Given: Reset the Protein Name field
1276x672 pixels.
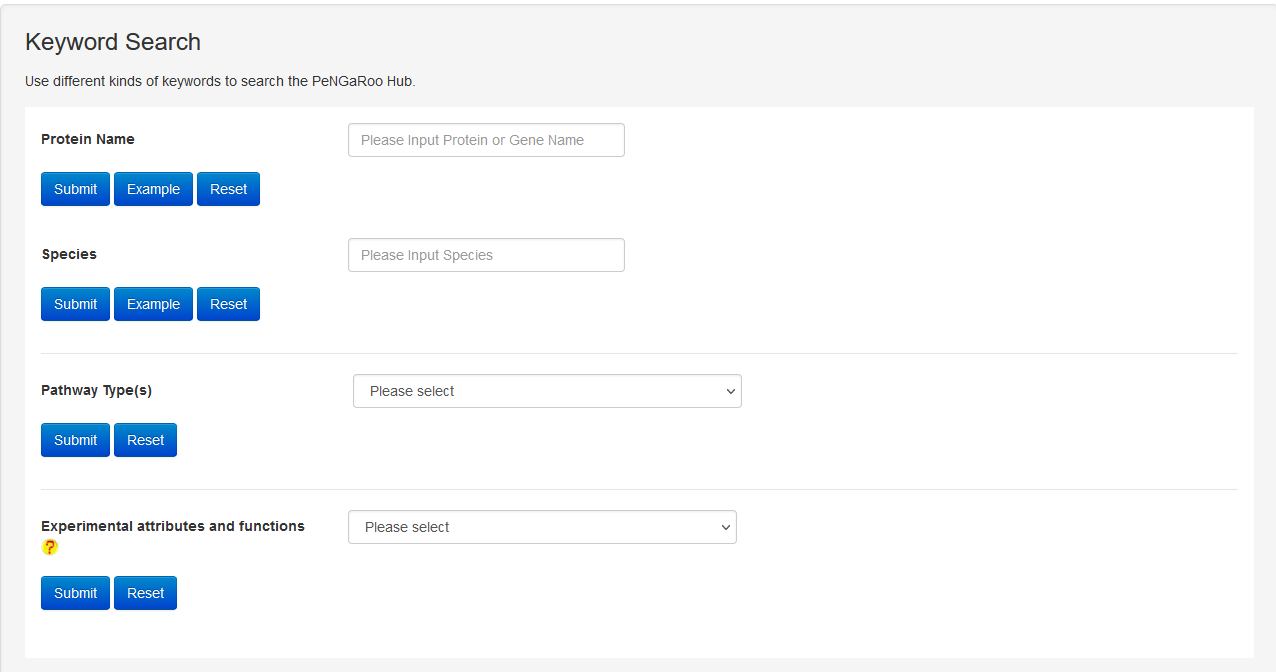Looking at the screenshot, I should pyautogui.click(x=228, y=189).
